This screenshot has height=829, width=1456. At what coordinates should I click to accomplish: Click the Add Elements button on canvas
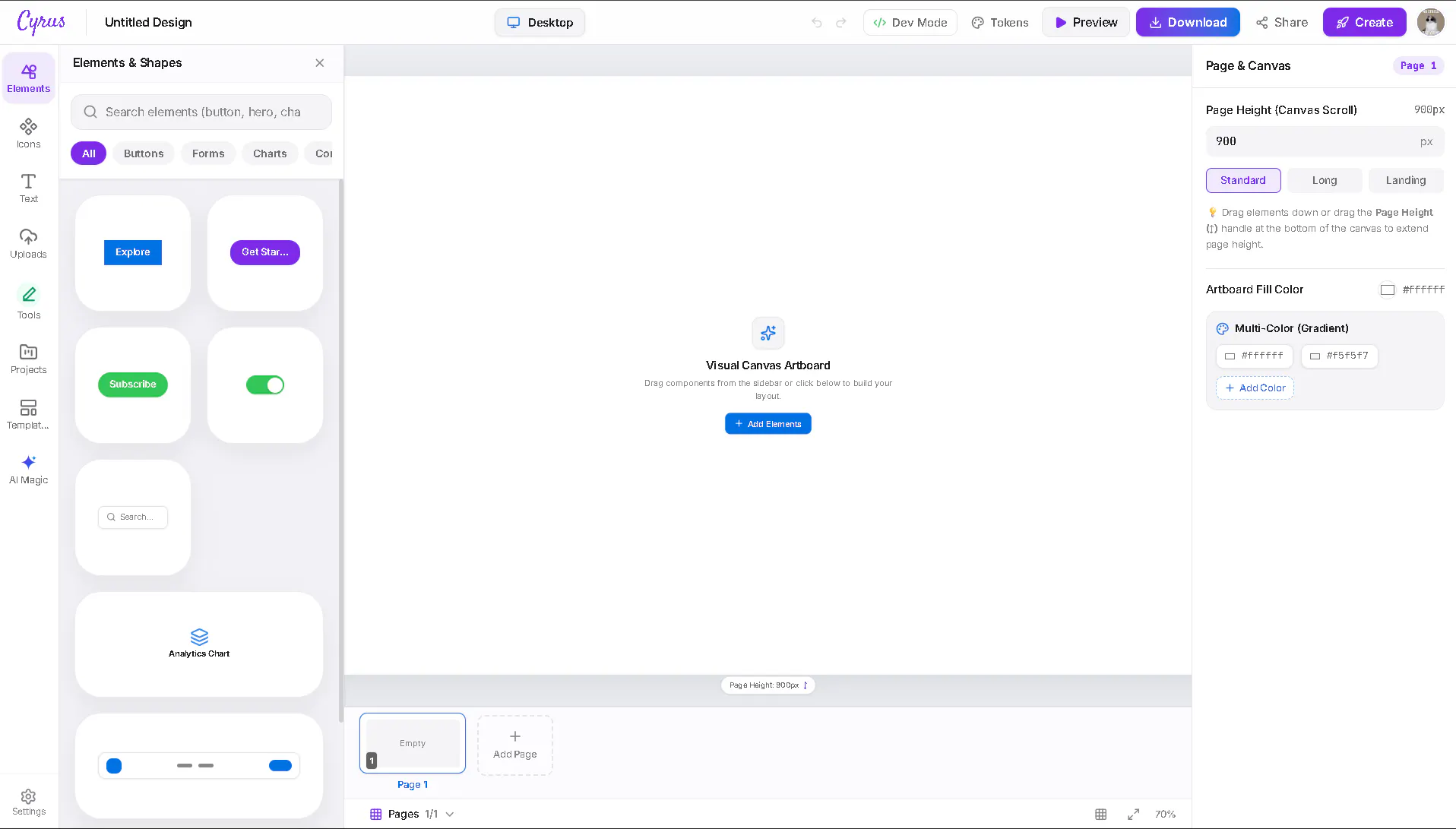pyautogui.click(x=768, y=424)
